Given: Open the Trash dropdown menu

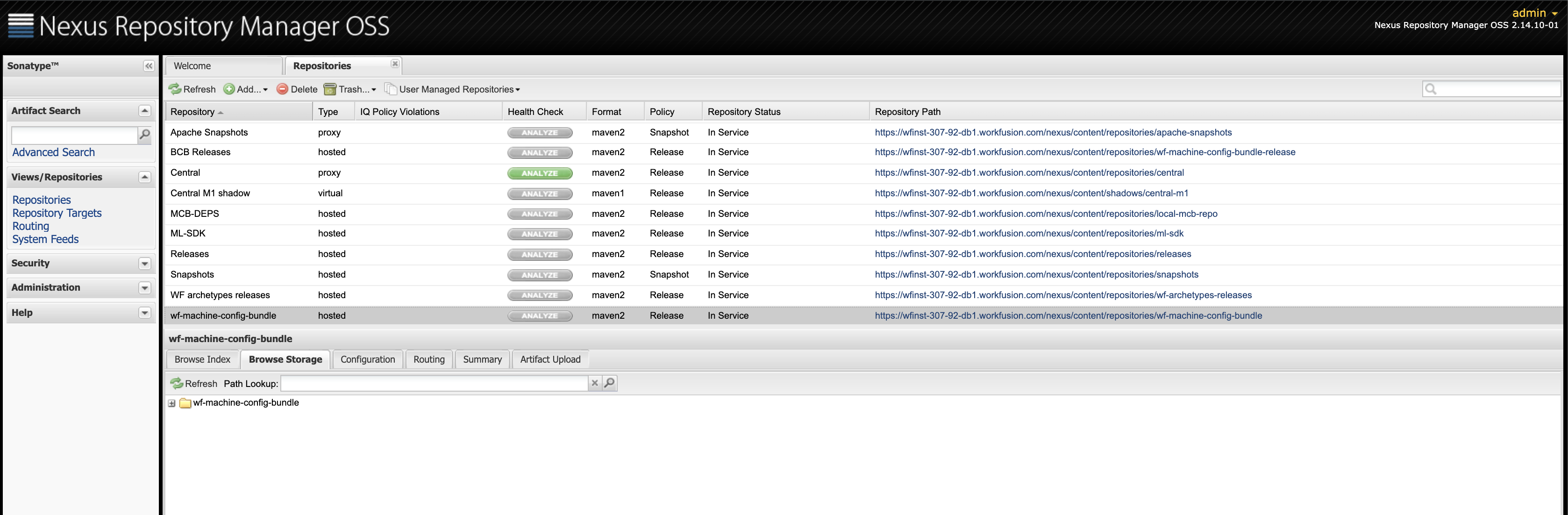Looking at the screenshot, I should point(350,89).
